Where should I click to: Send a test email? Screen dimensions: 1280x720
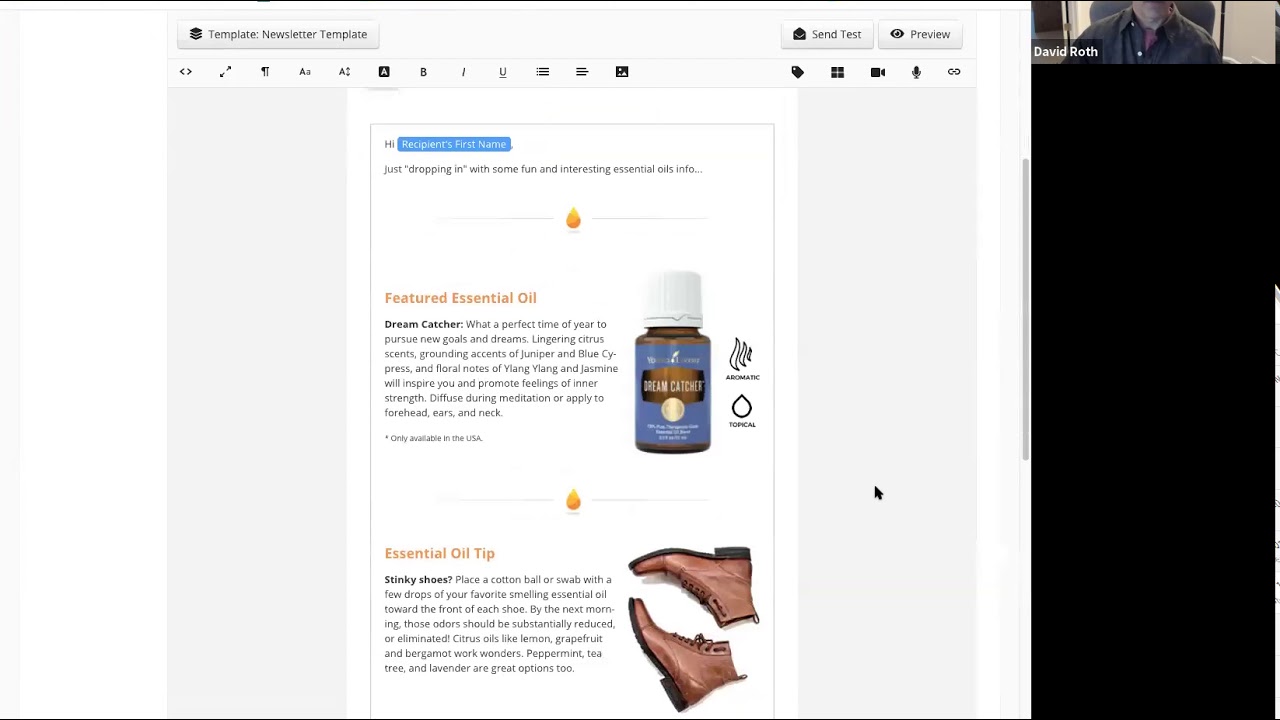pos(827,34)
